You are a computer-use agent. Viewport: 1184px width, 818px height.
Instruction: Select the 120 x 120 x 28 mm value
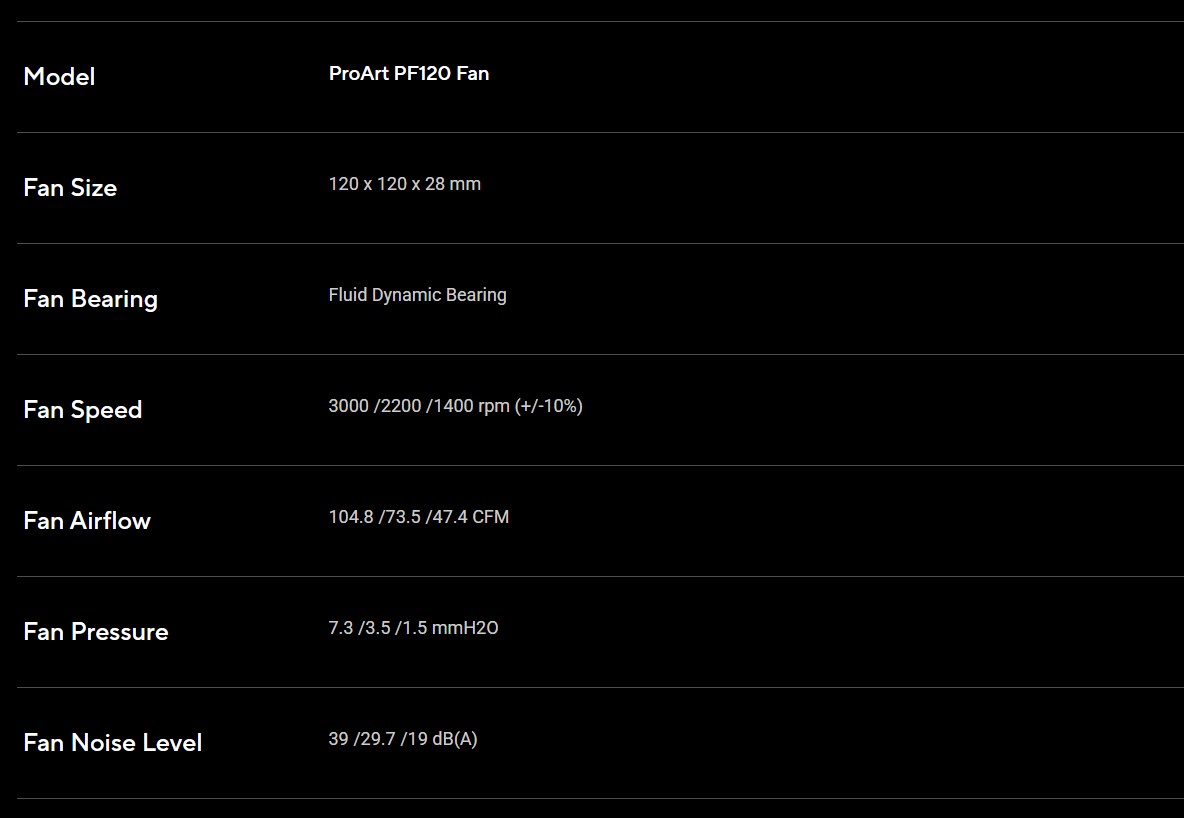coord(404,184)
